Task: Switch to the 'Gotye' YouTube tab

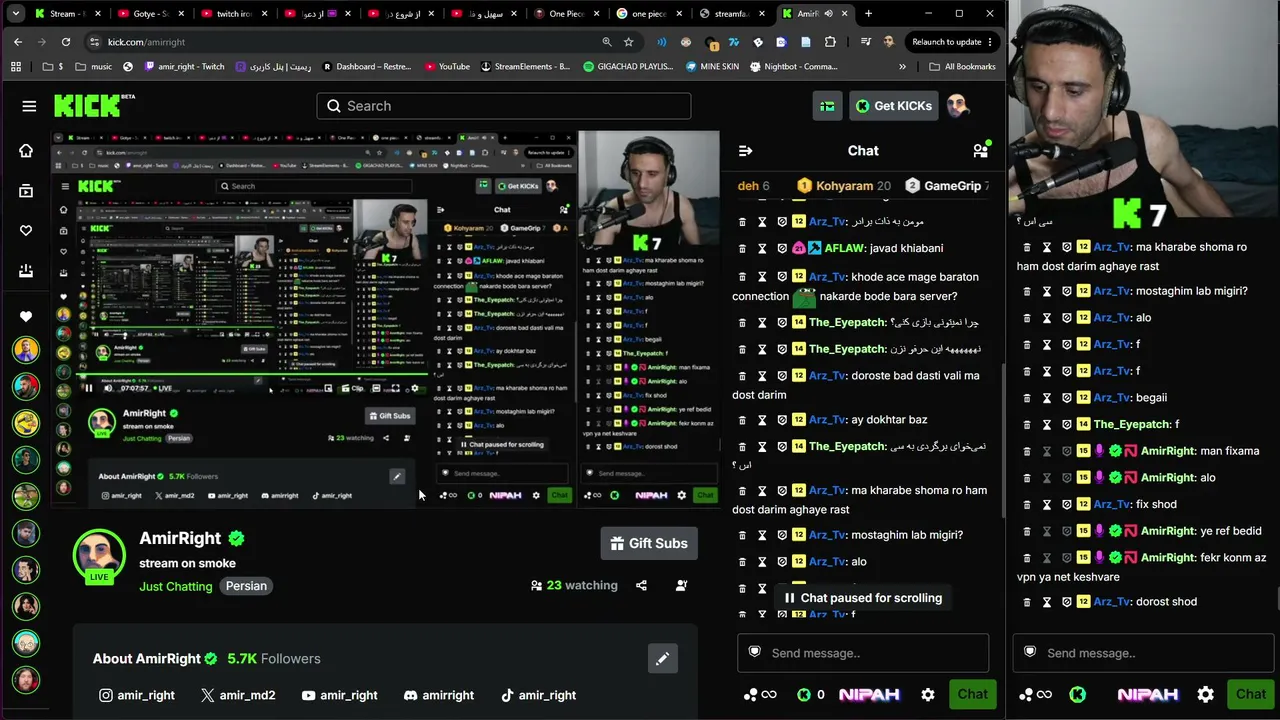Action: (147, 14)
